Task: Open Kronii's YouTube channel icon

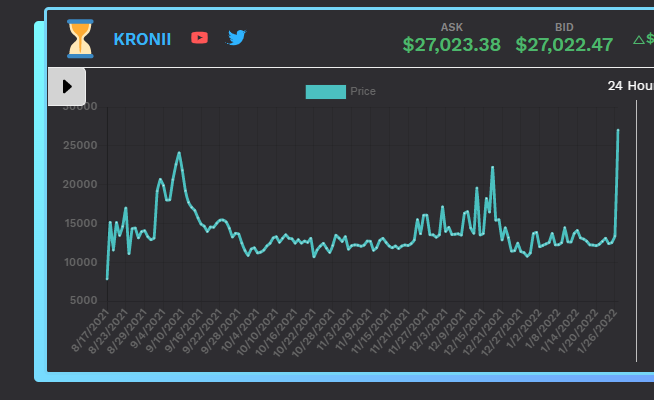Action: [199, 38]
